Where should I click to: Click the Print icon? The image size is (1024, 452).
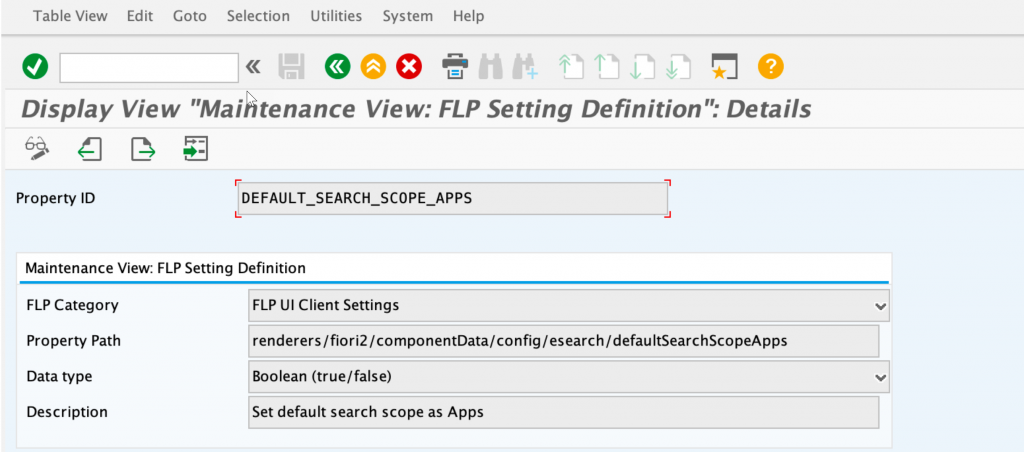click(x=455, y=67)
